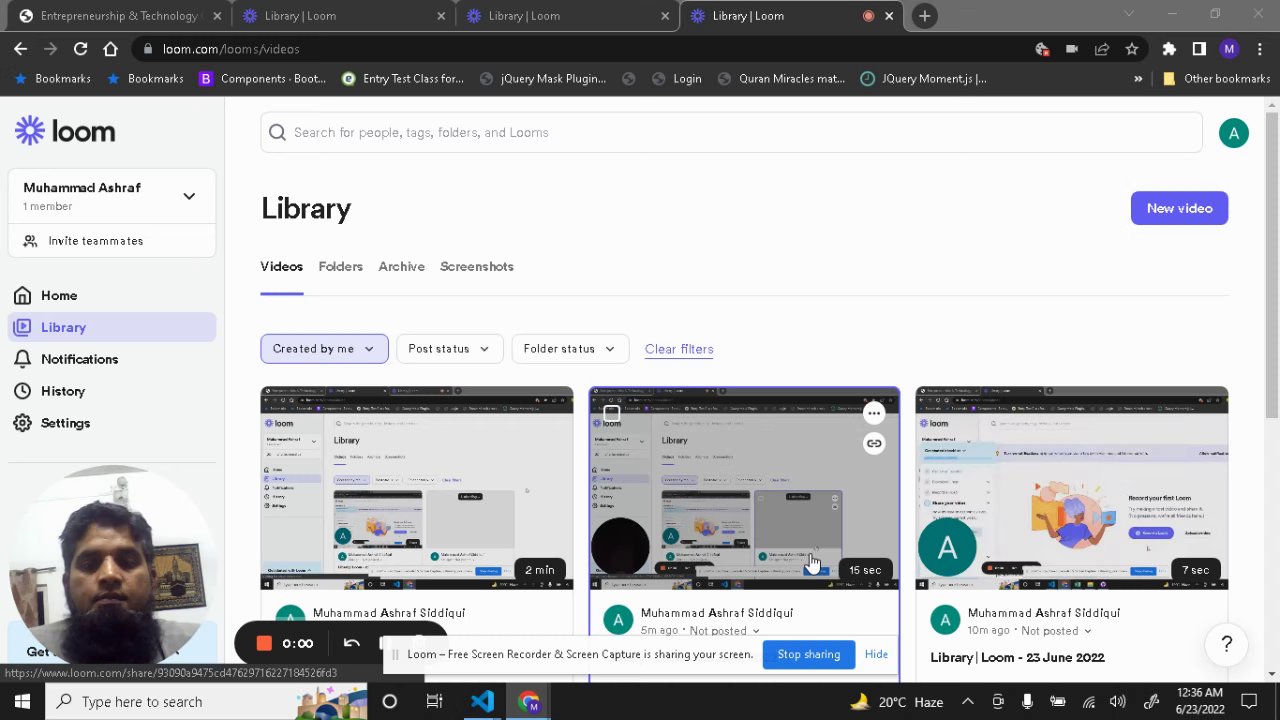Click the History clock icon
The image size is (1280, 720).
tap(22, 391)
